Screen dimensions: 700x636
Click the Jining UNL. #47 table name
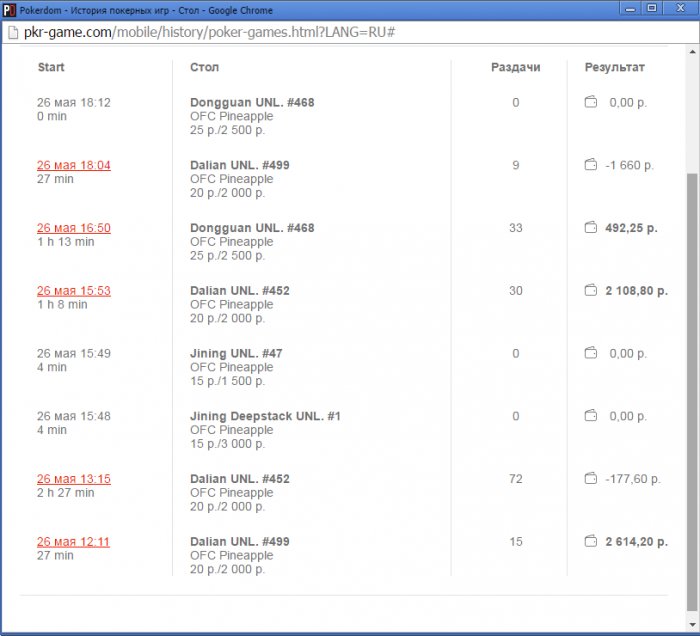tap(236, 353)
